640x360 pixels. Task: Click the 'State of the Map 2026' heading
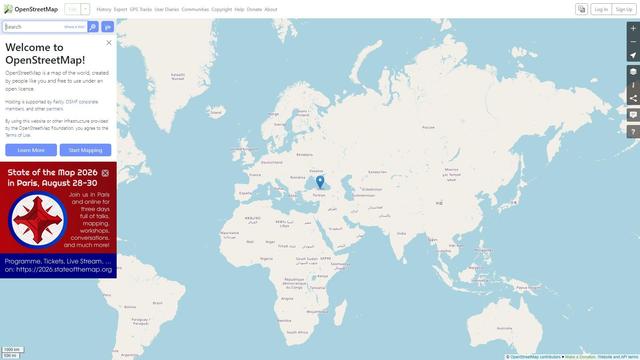point(52,172)
